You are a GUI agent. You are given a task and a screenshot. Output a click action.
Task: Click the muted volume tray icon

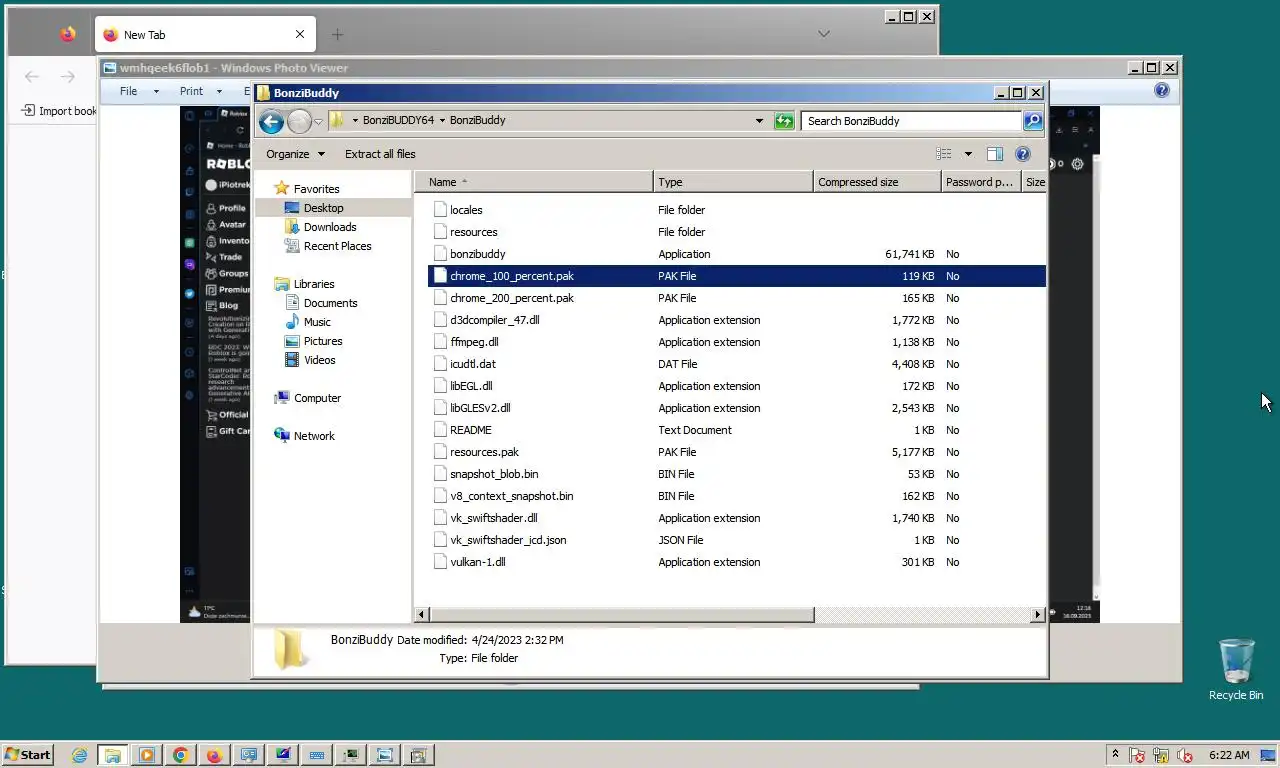coord(1185,755)
